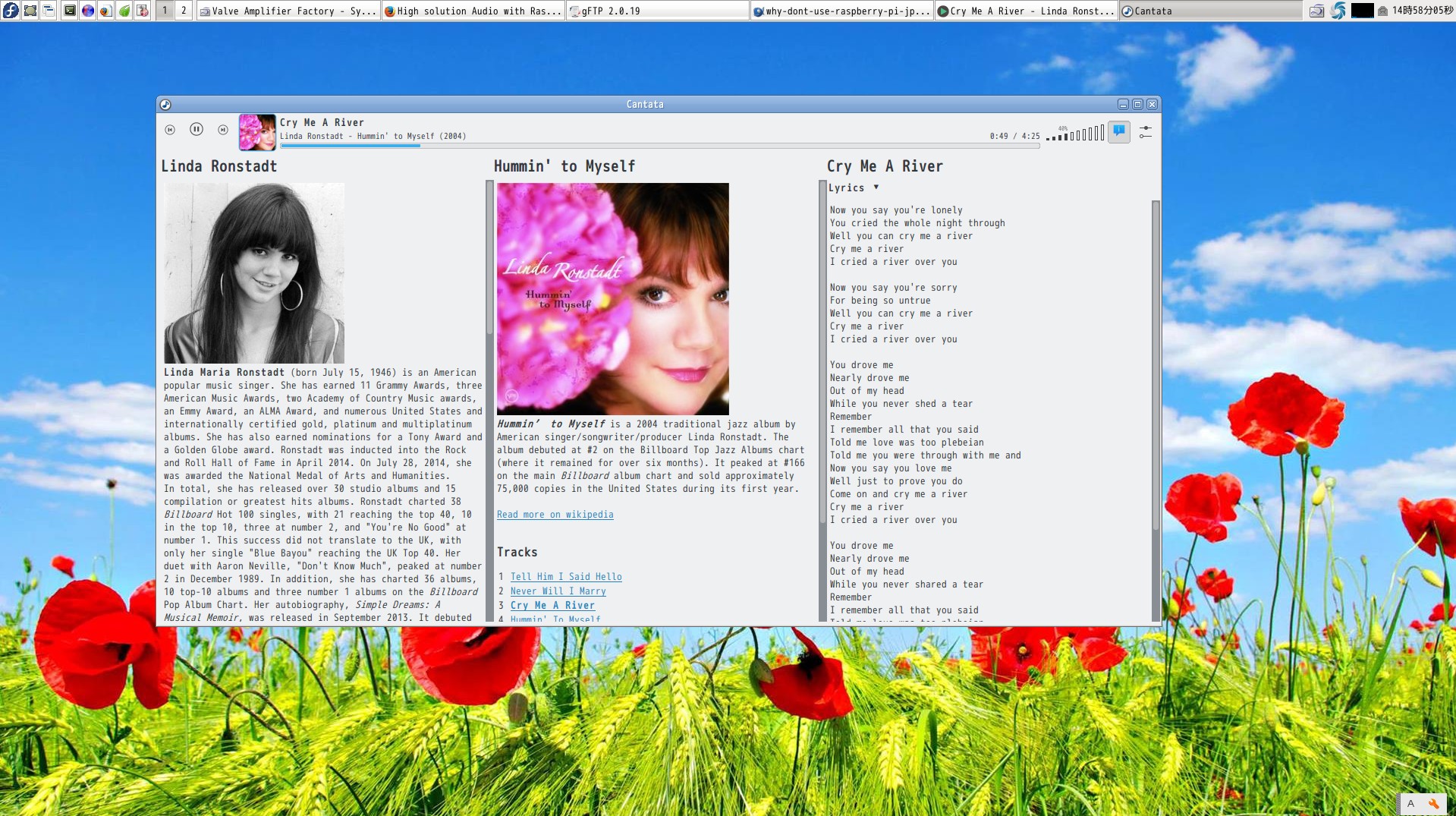Select the 'Never Will I Marry' track
The width and height of the screenshot is (1456, 816).
pyautogui.click(x=558, y=591)
